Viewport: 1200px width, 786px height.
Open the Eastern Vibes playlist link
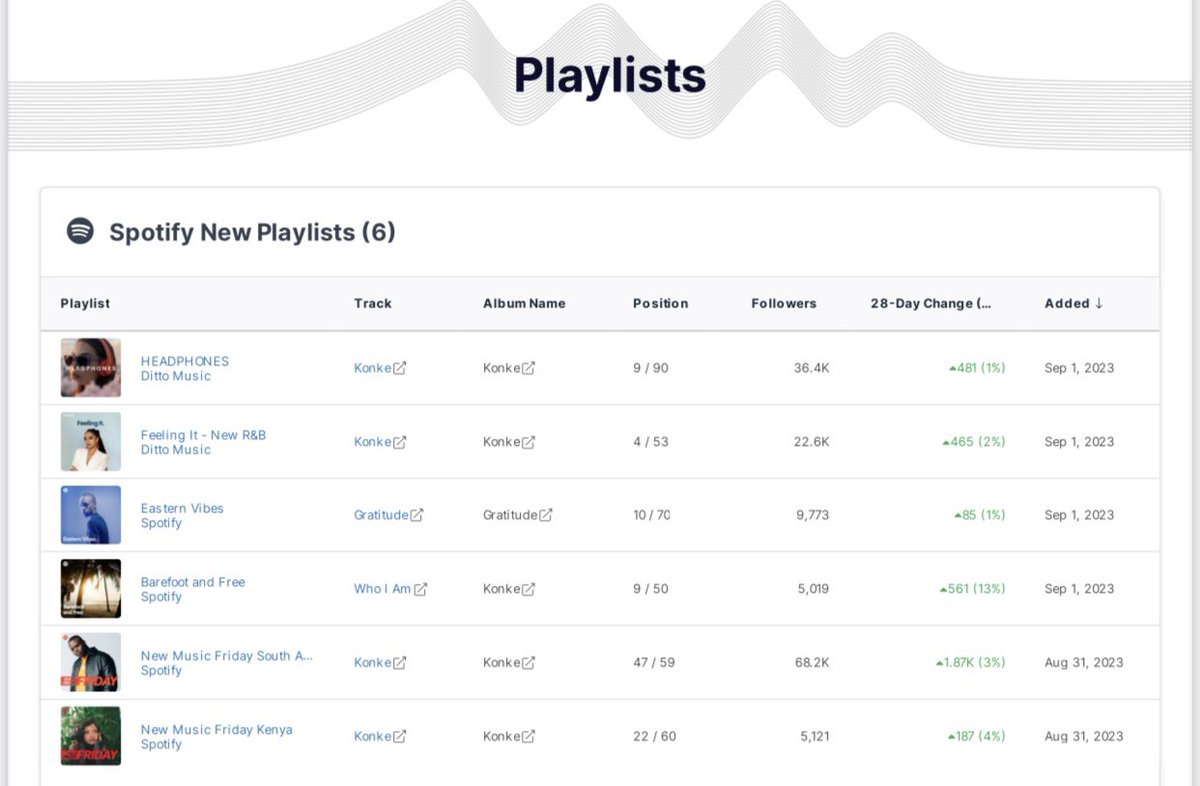click(181, 508)
